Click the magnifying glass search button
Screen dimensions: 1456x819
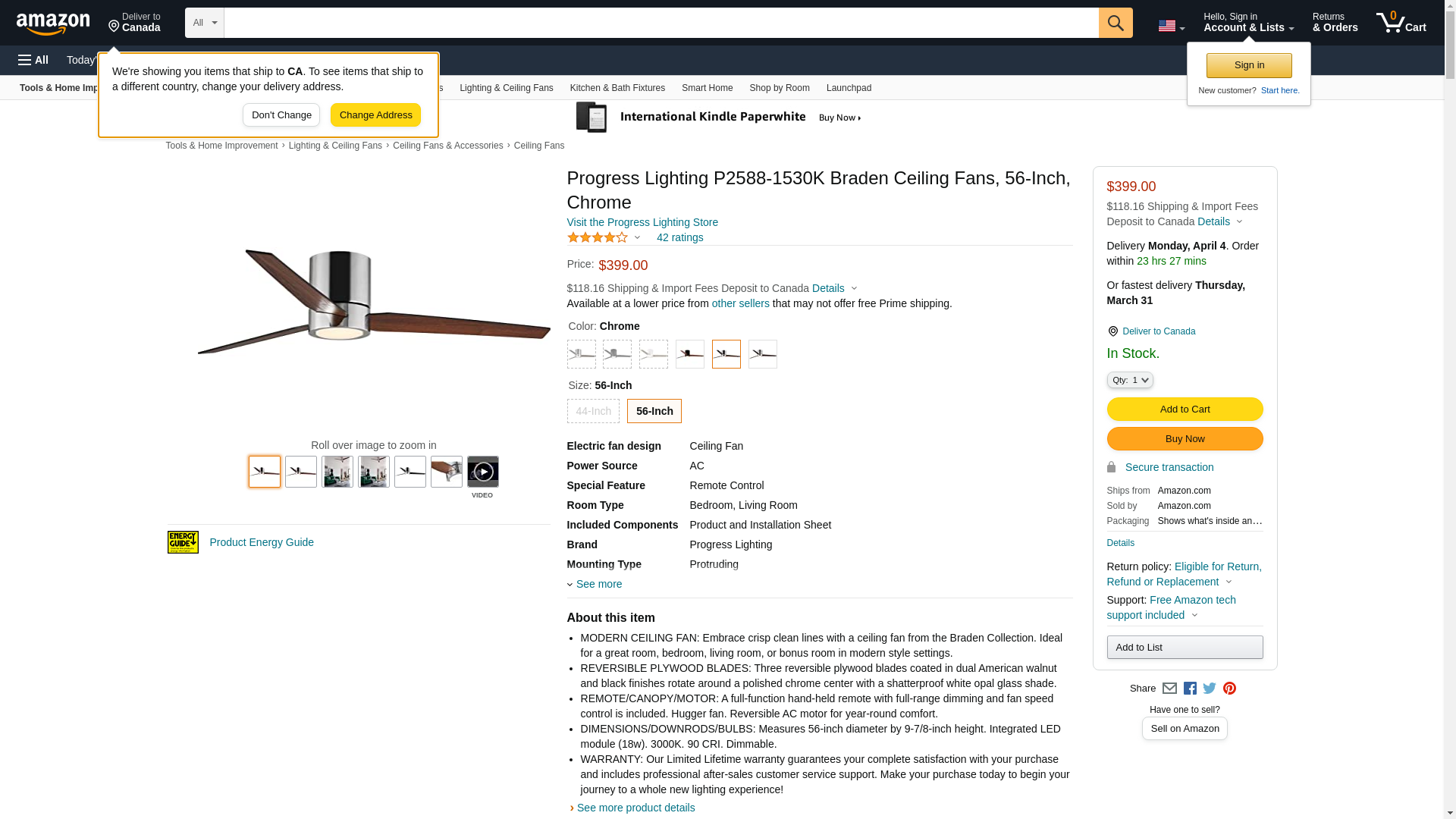click(1115, 23)
